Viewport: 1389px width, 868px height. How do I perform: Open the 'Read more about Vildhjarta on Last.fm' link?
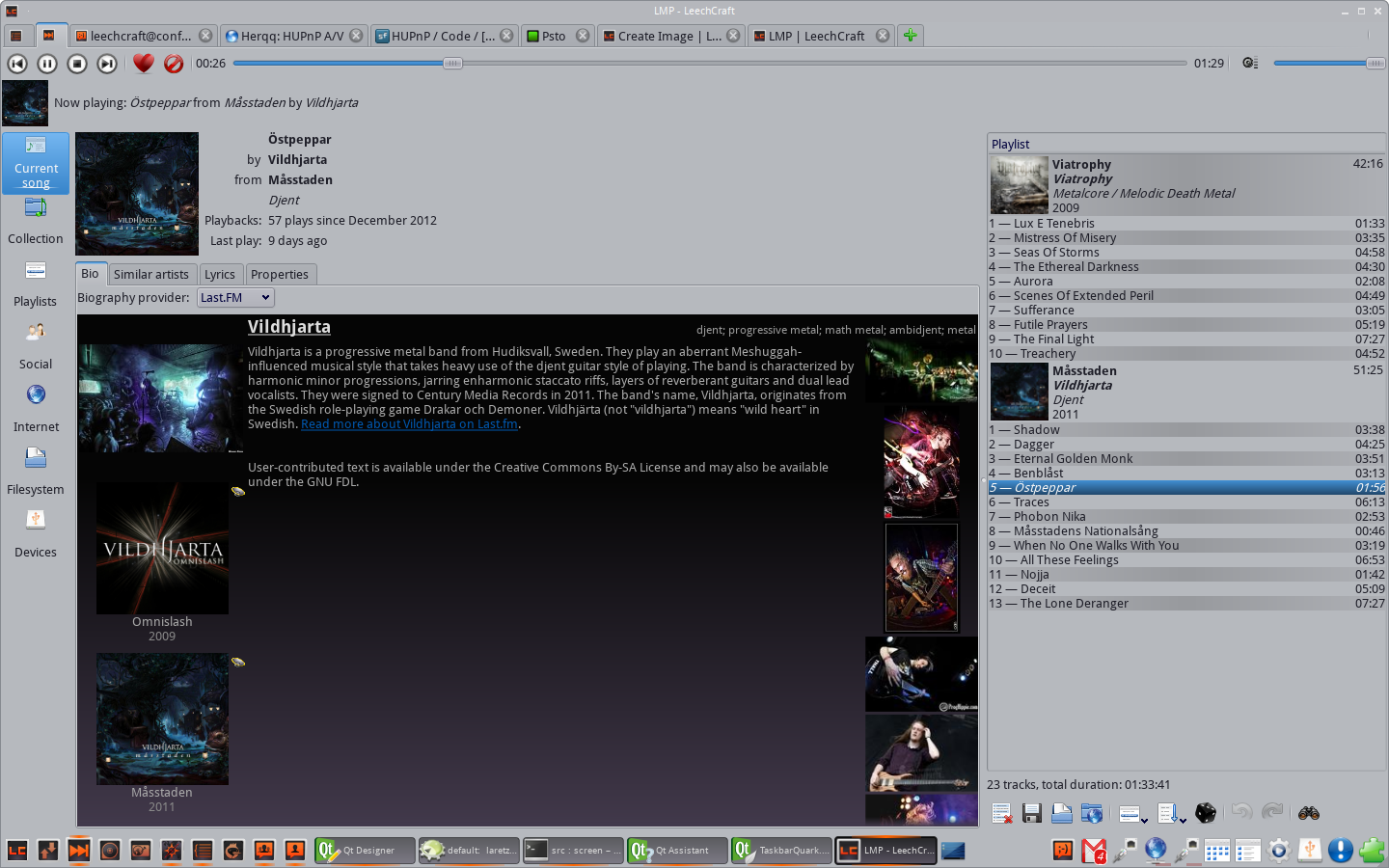409,424
